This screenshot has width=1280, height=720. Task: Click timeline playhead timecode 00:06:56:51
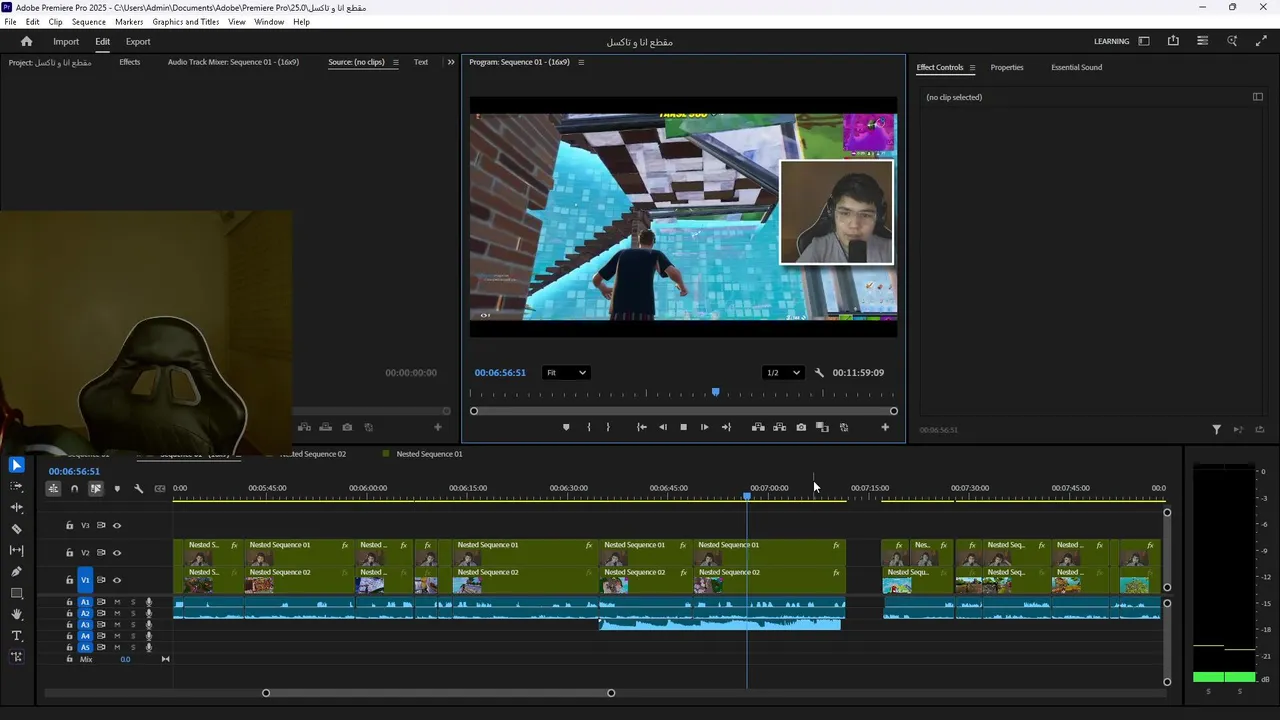[74, 472]
